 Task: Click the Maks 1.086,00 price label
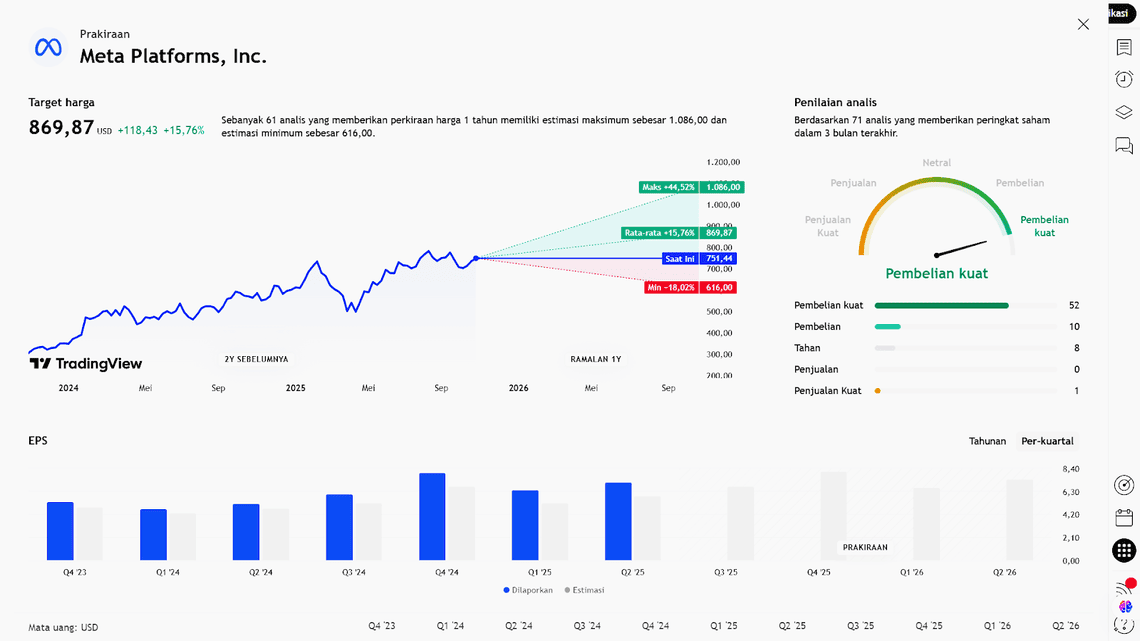[691, 187]
